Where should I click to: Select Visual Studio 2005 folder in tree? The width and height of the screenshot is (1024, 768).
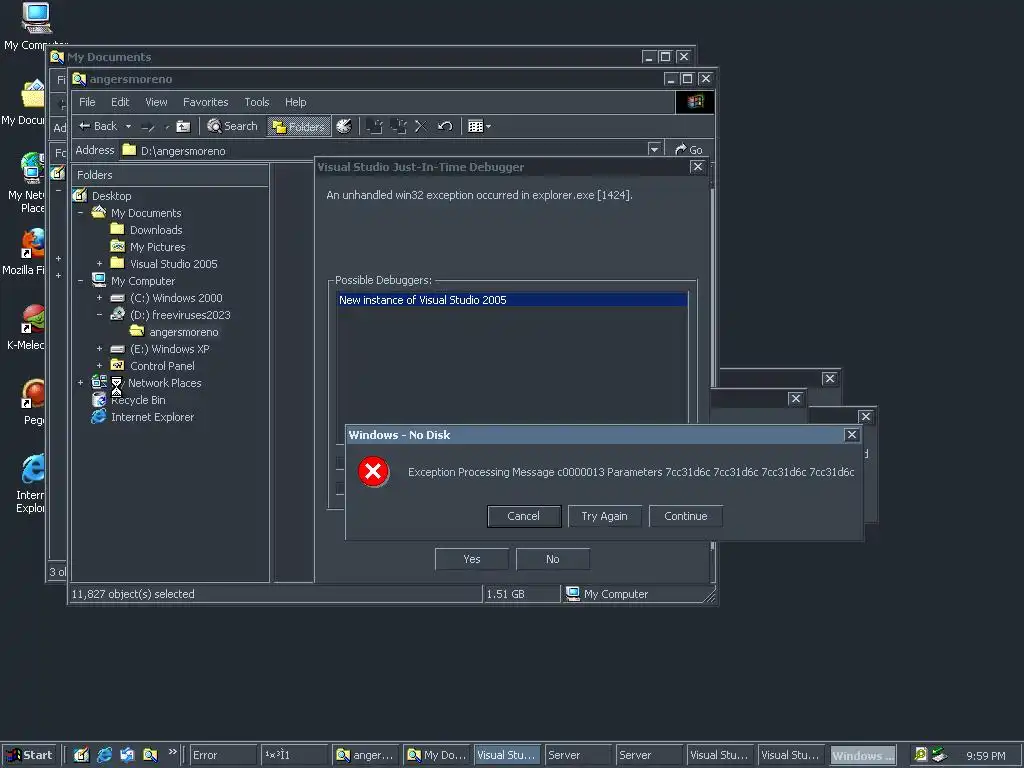tap(174, 264)
